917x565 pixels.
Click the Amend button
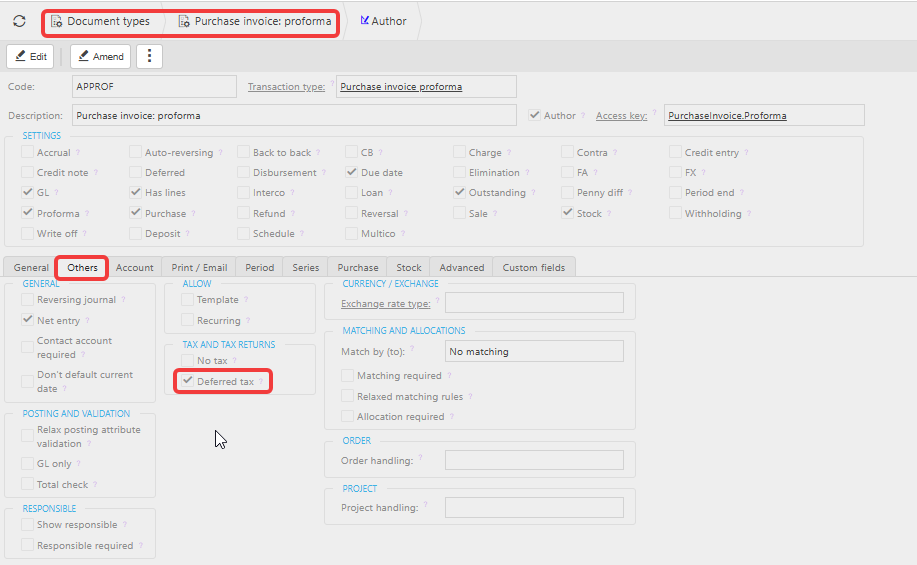tap(101, 56)
